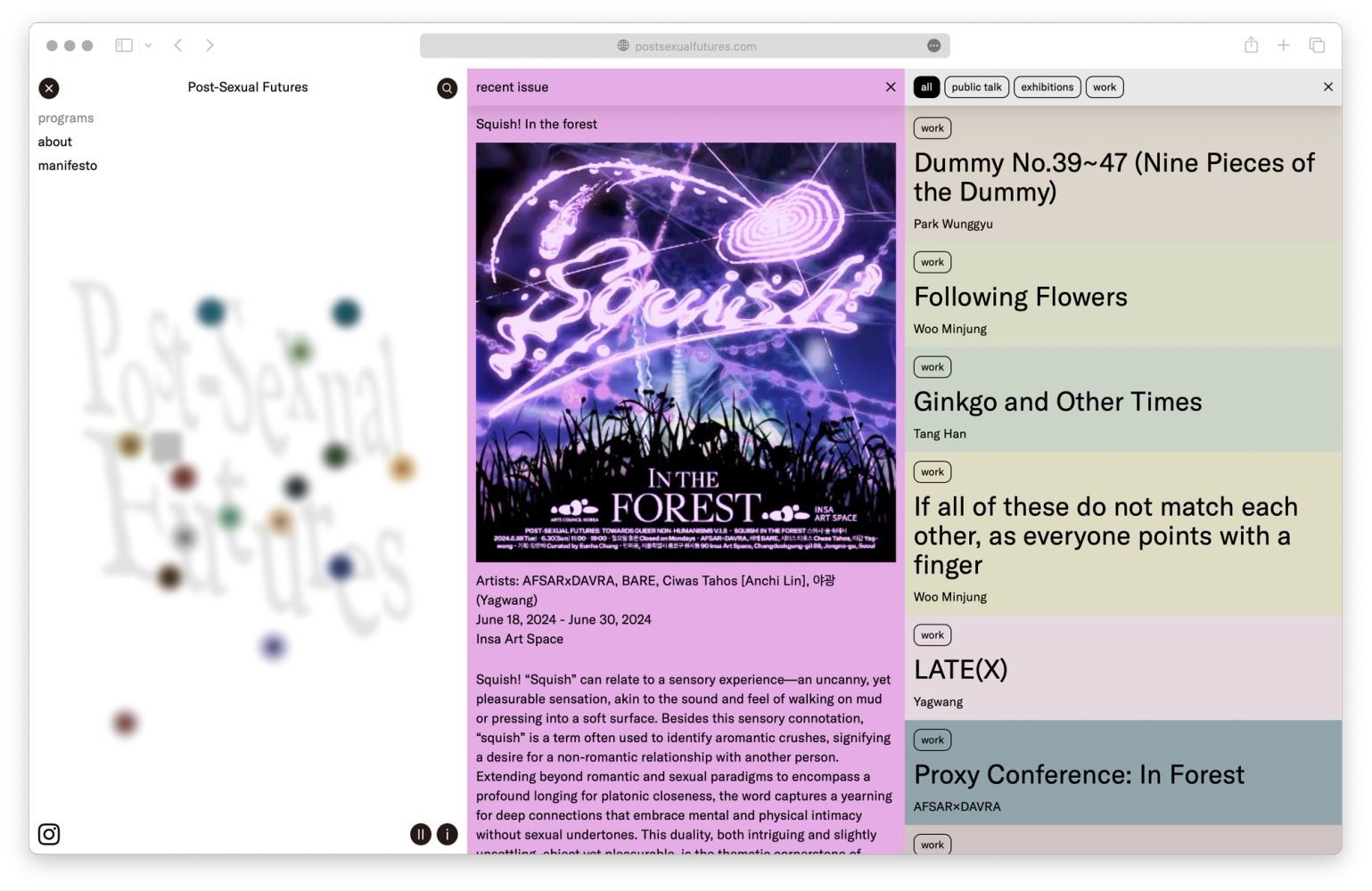
Task: Open the page options ellipsis in address bar
Action: pos(933,45)
